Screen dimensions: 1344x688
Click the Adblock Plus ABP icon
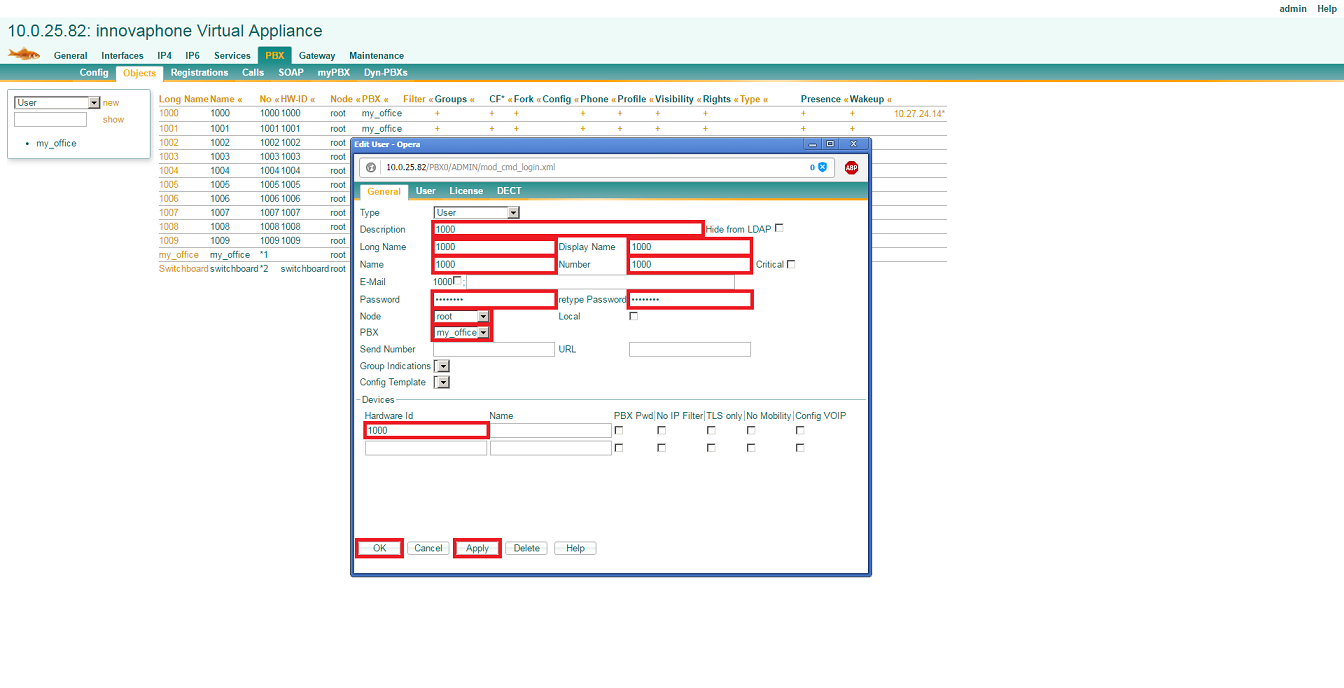[851, 168]
